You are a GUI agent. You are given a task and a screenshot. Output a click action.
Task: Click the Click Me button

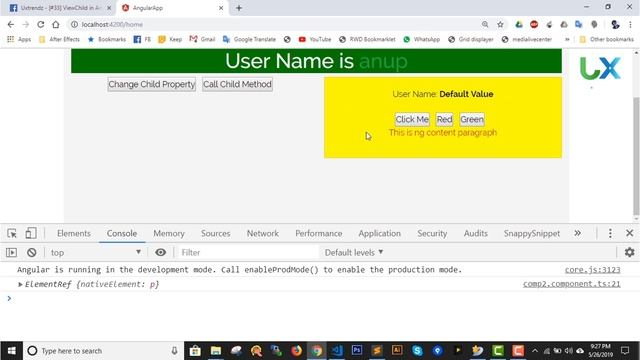click(x=412, y=119)
